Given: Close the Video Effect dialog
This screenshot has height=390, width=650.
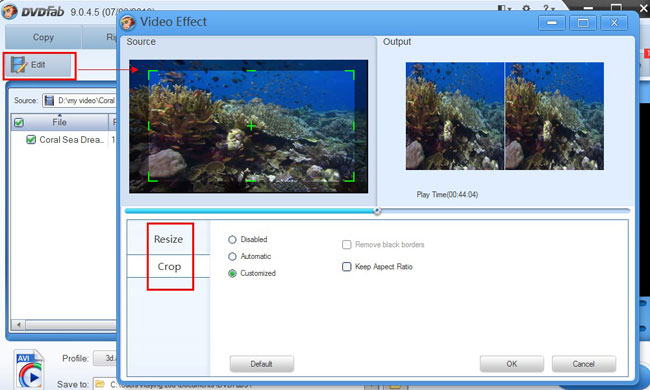Looking at the screenshot, I should pyautogui.click(x=614, y=23).
